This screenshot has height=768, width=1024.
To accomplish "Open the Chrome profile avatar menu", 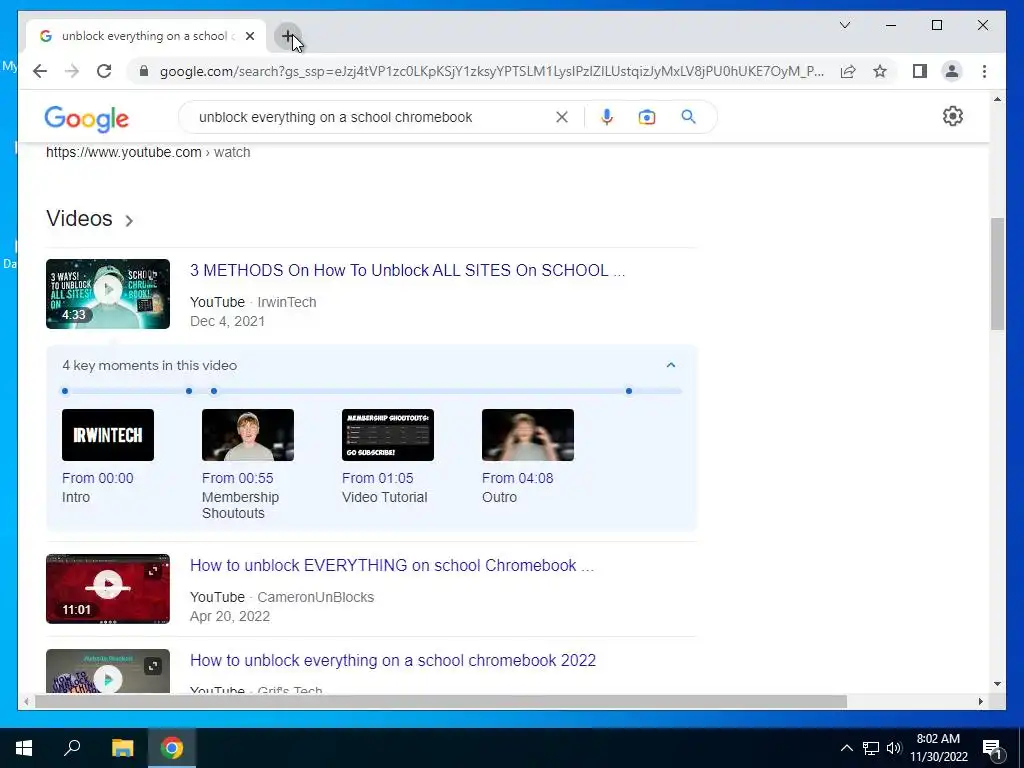I will (x=952, y=71).
